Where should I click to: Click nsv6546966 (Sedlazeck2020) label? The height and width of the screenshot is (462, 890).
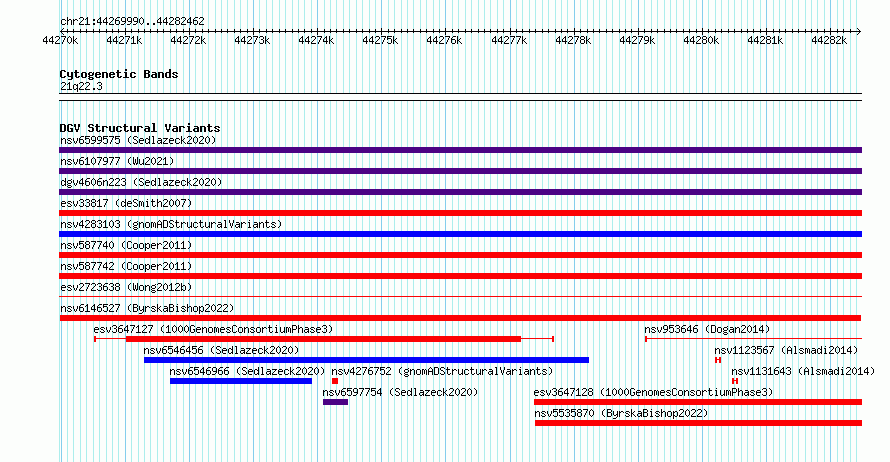click(x=247, y=371)
